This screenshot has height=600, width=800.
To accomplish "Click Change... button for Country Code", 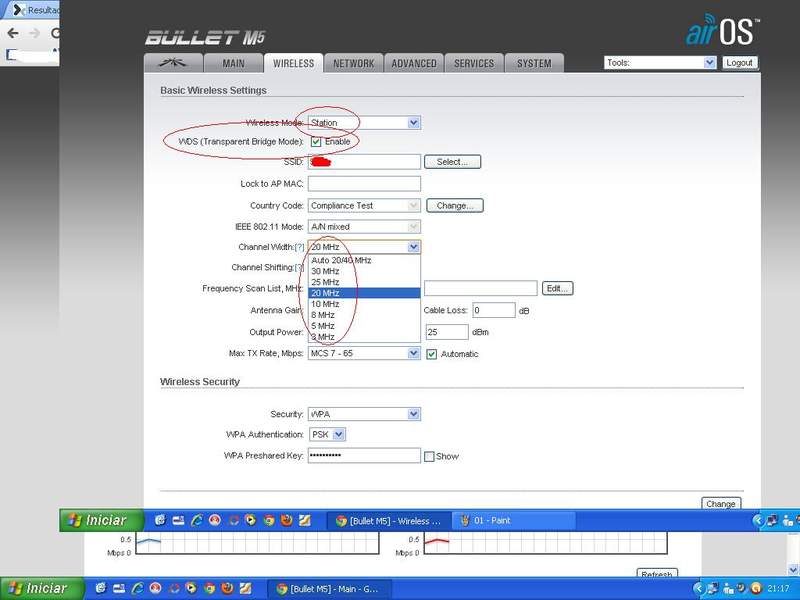I will (x=455, y=206).
